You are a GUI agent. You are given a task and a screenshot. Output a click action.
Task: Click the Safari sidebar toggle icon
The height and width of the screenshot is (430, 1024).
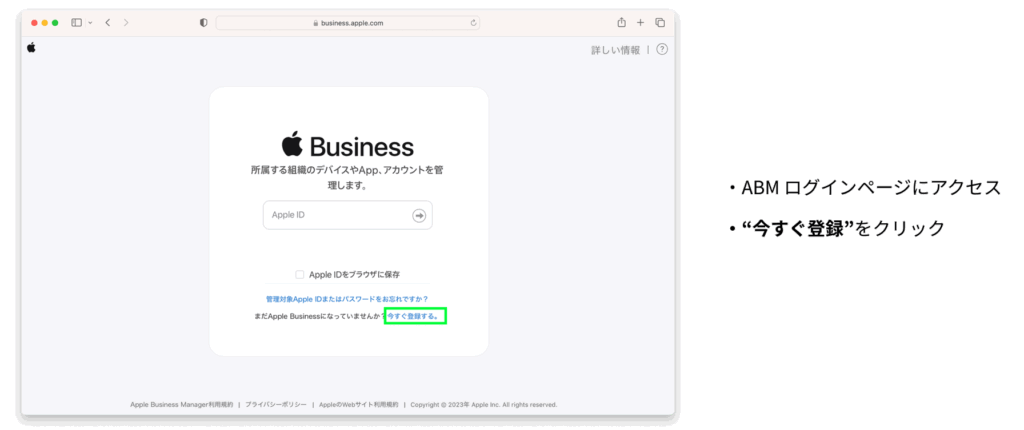(76, 22)
